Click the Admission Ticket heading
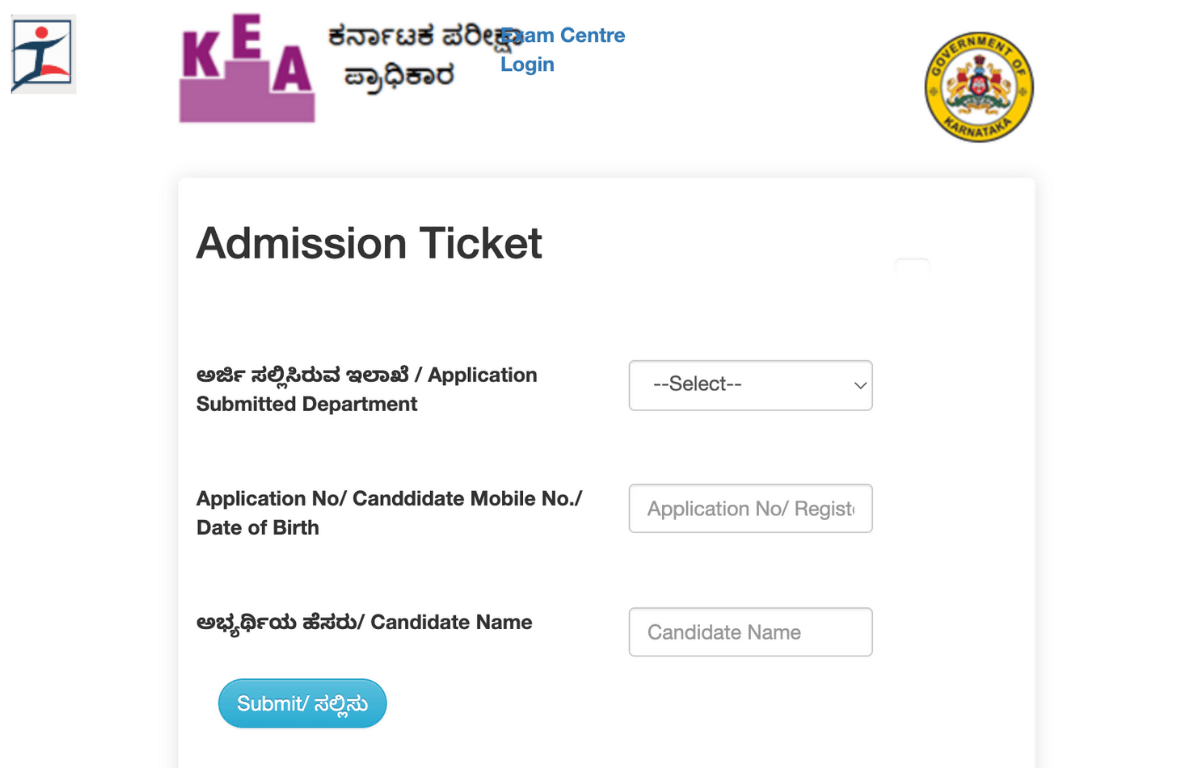Viewport: 1200px width, 768px height. (369, 243)
